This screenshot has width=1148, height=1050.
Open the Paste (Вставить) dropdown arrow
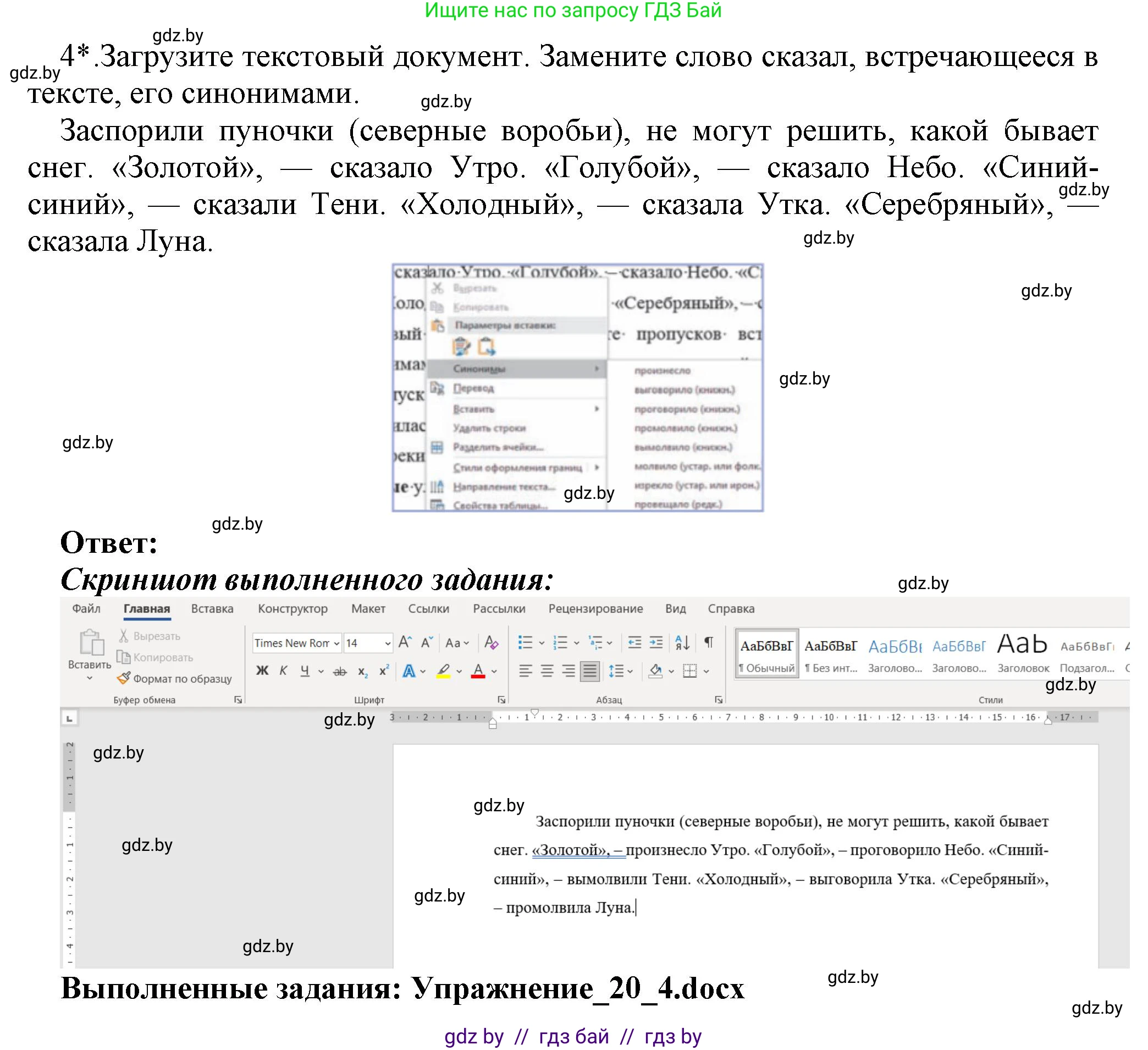point(90,678)
